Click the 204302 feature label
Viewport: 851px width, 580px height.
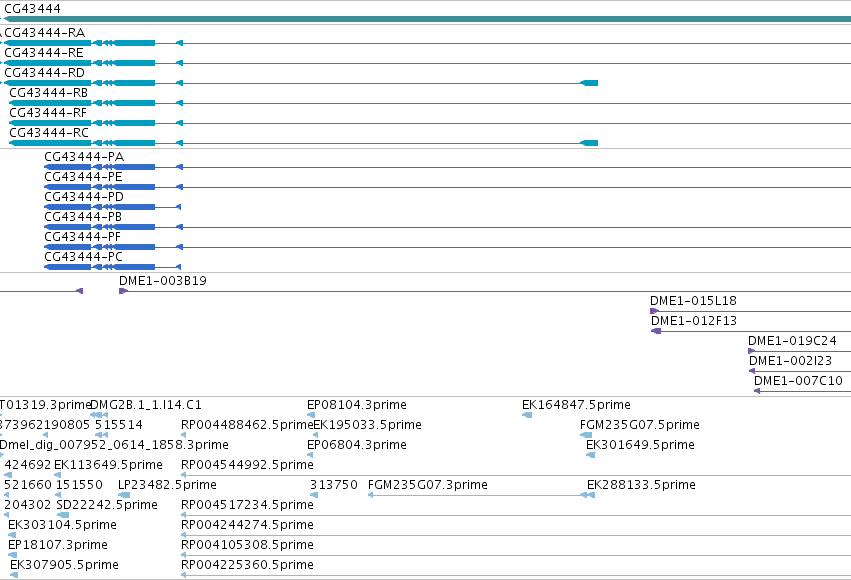pyautogui.click(x=28, y=506)
